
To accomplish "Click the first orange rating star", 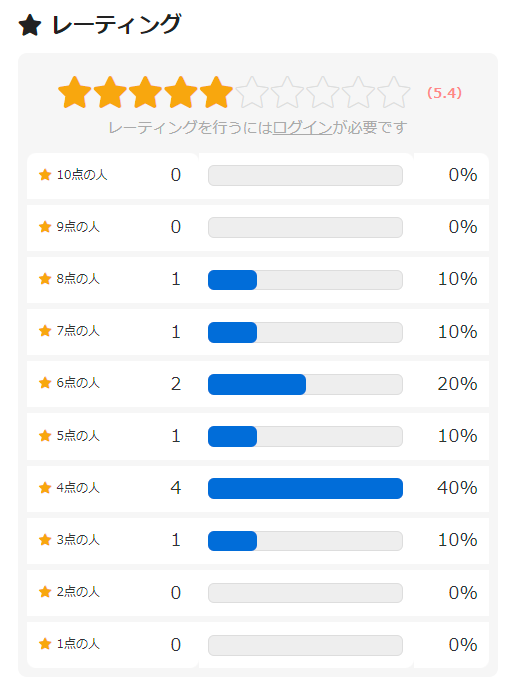I will (75, 93).
